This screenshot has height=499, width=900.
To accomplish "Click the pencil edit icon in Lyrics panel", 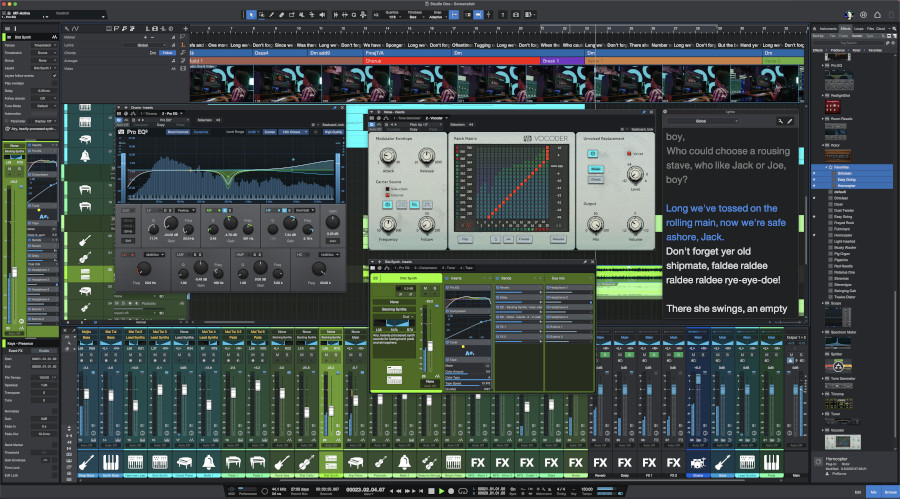I will coord(790,121).
